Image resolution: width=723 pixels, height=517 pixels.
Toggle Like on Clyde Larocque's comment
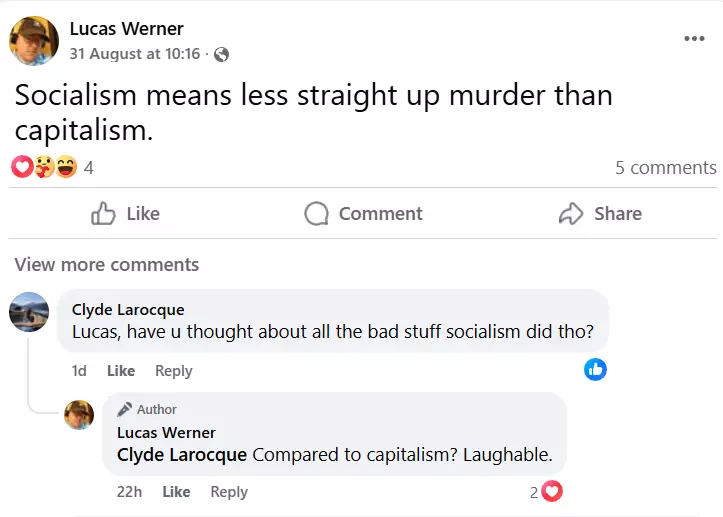(121, 371)
